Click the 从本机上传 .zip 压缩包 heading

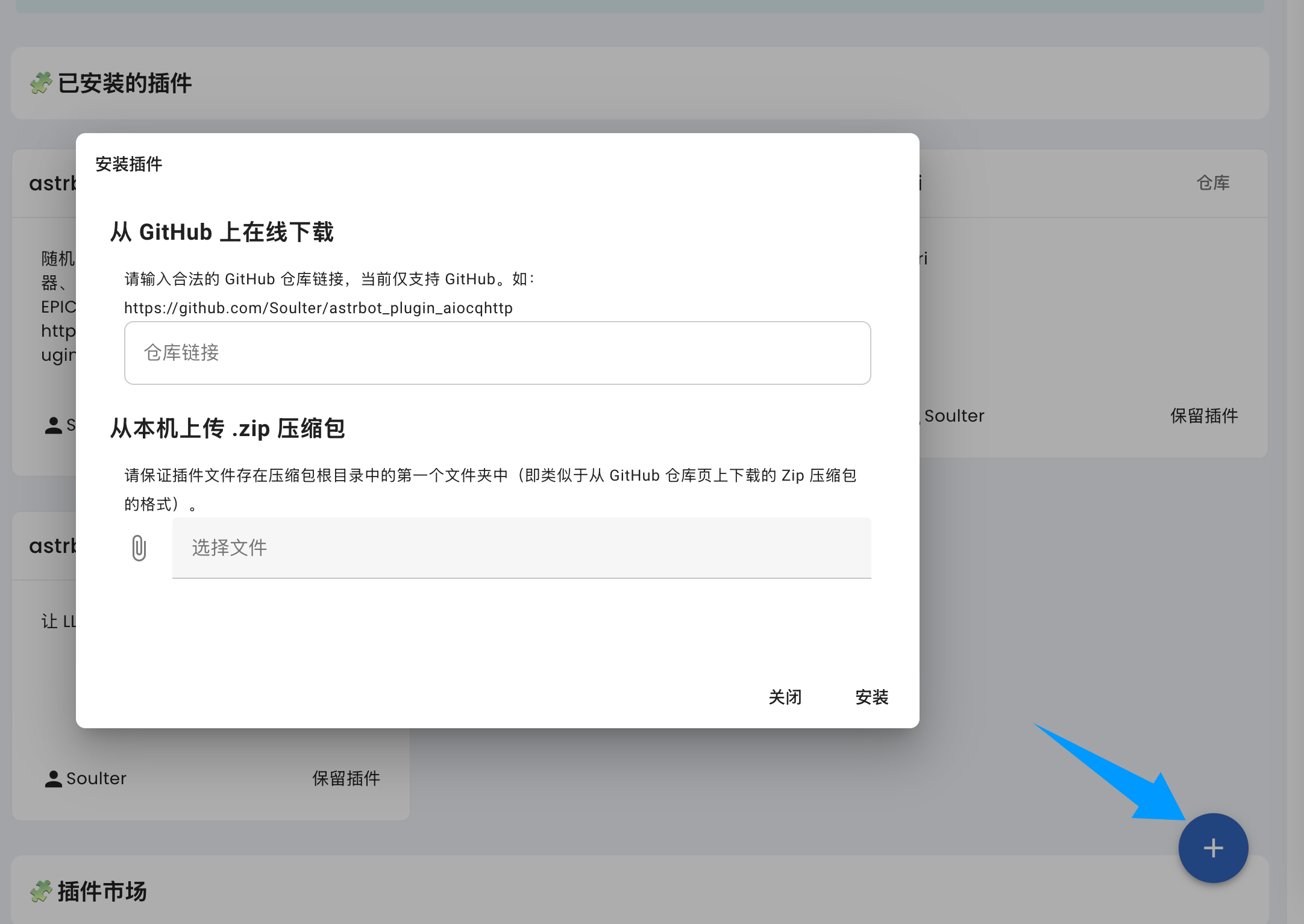227,428
